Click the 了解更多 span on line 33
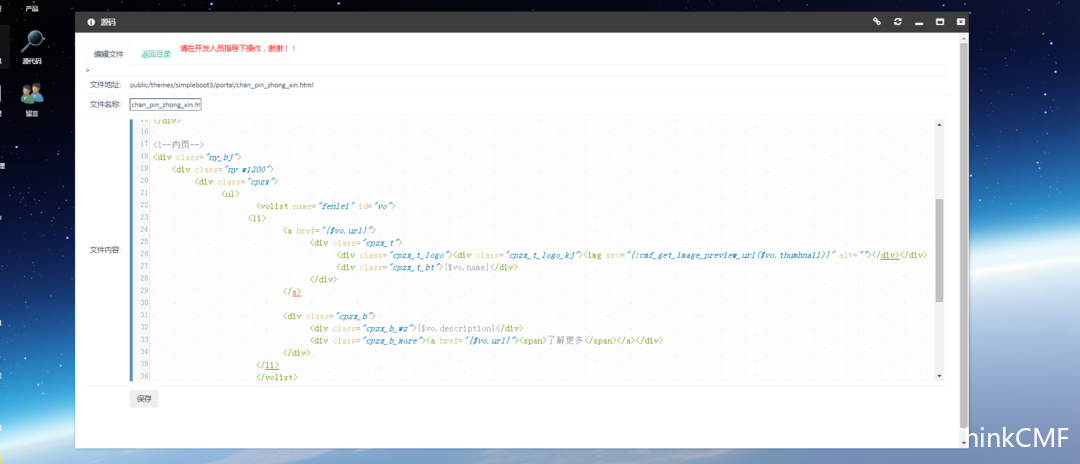 click(565, 341)
